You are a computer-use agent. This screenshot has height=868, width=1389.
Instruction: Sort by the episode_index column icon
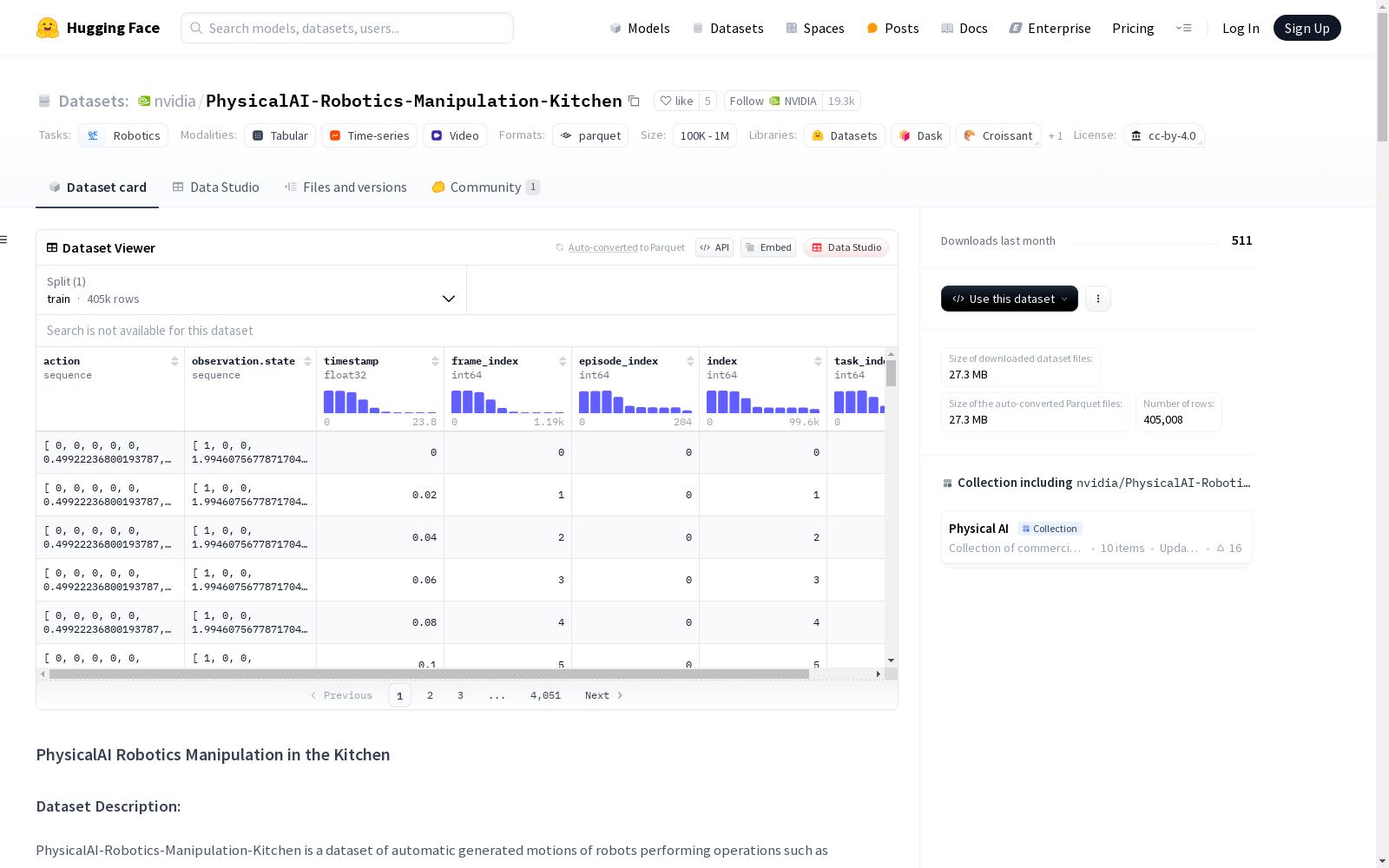690,361
